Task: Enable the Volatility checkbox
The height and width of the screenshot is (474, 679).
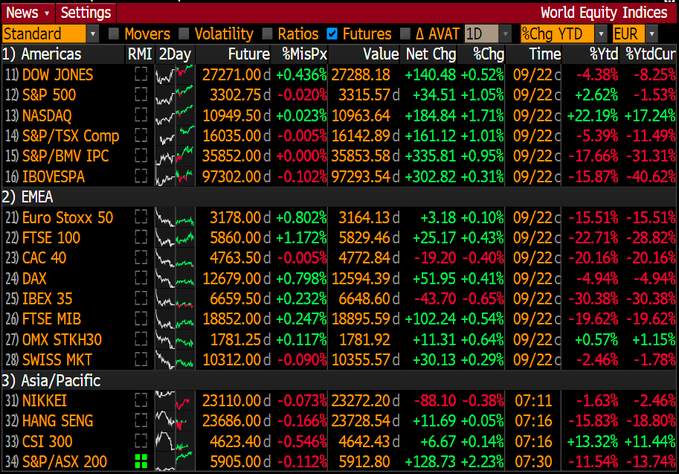Action: pyautogui.click(x=184, y=34)
